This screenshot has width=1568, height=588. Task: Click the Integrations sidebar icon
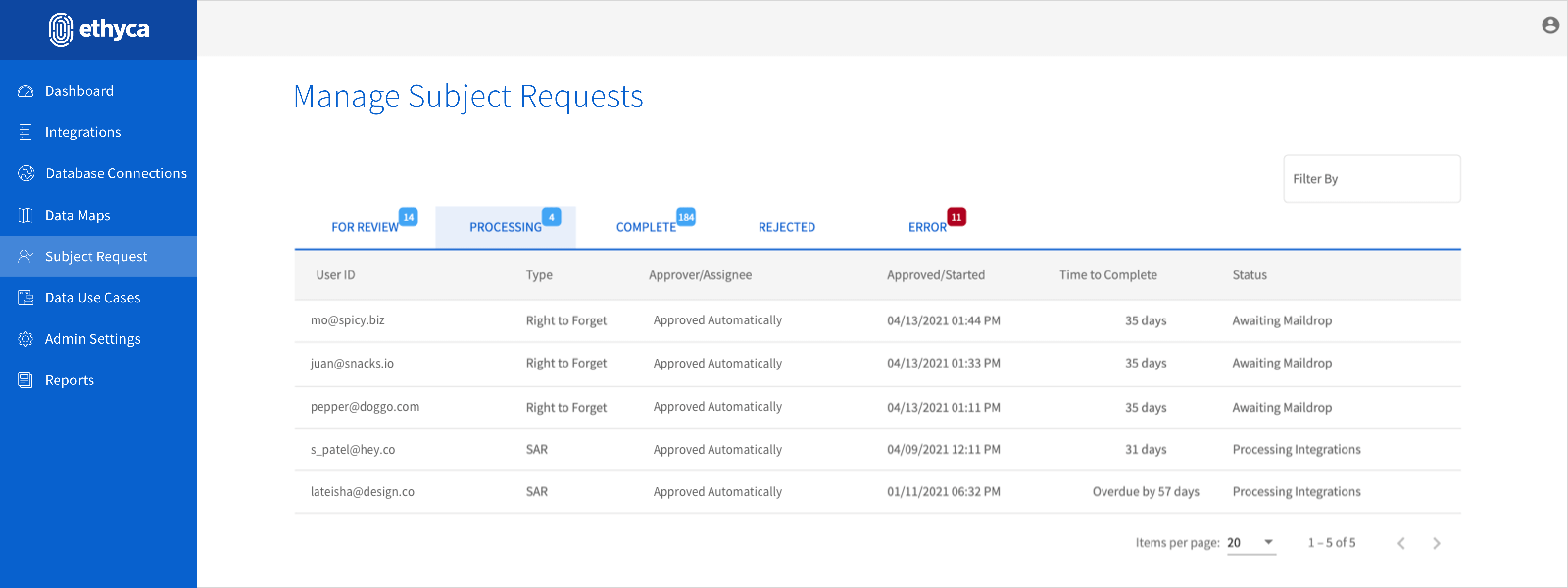[25, 132]
